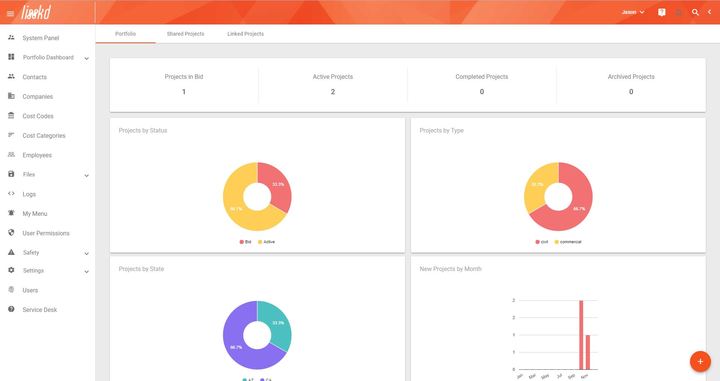The width and height of the screenshot is (720, 381).
Task: Click the search magnifier icon
Action: (x=695, y=12)
